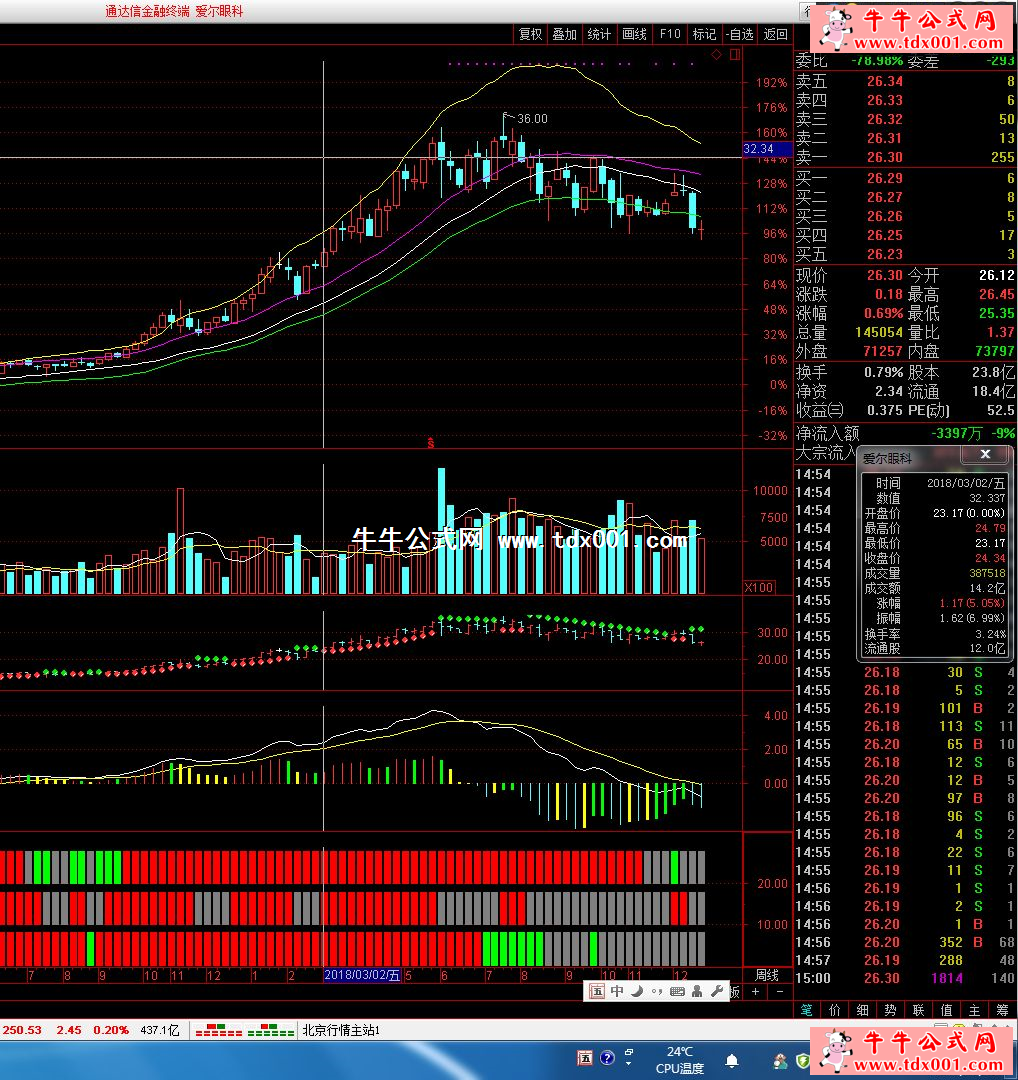Toggle the 复权 price adjustment button
Screen dimensions: 1018x1080
[530, 34]
